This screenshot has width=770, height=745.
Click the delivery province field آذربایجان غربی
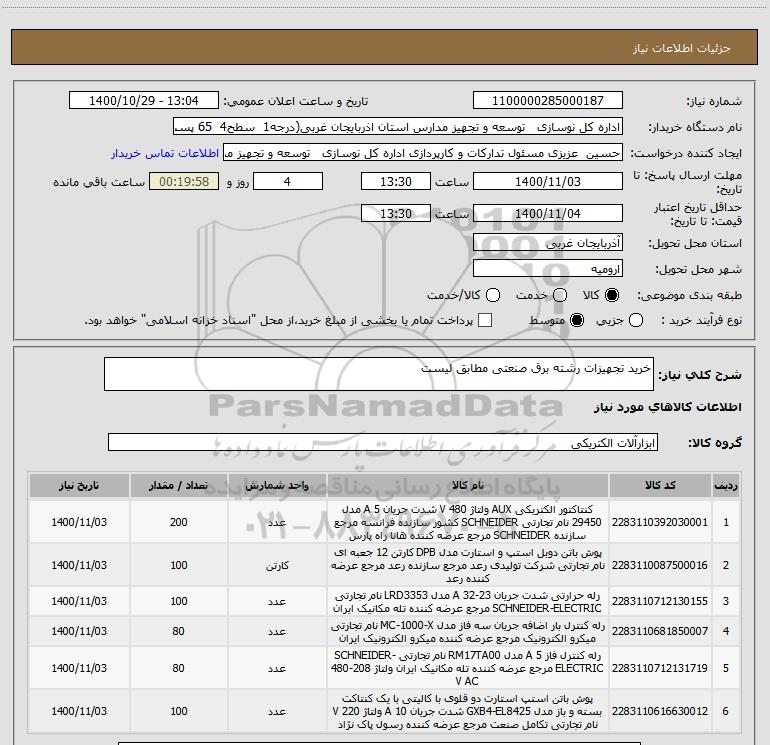[548, 243]
